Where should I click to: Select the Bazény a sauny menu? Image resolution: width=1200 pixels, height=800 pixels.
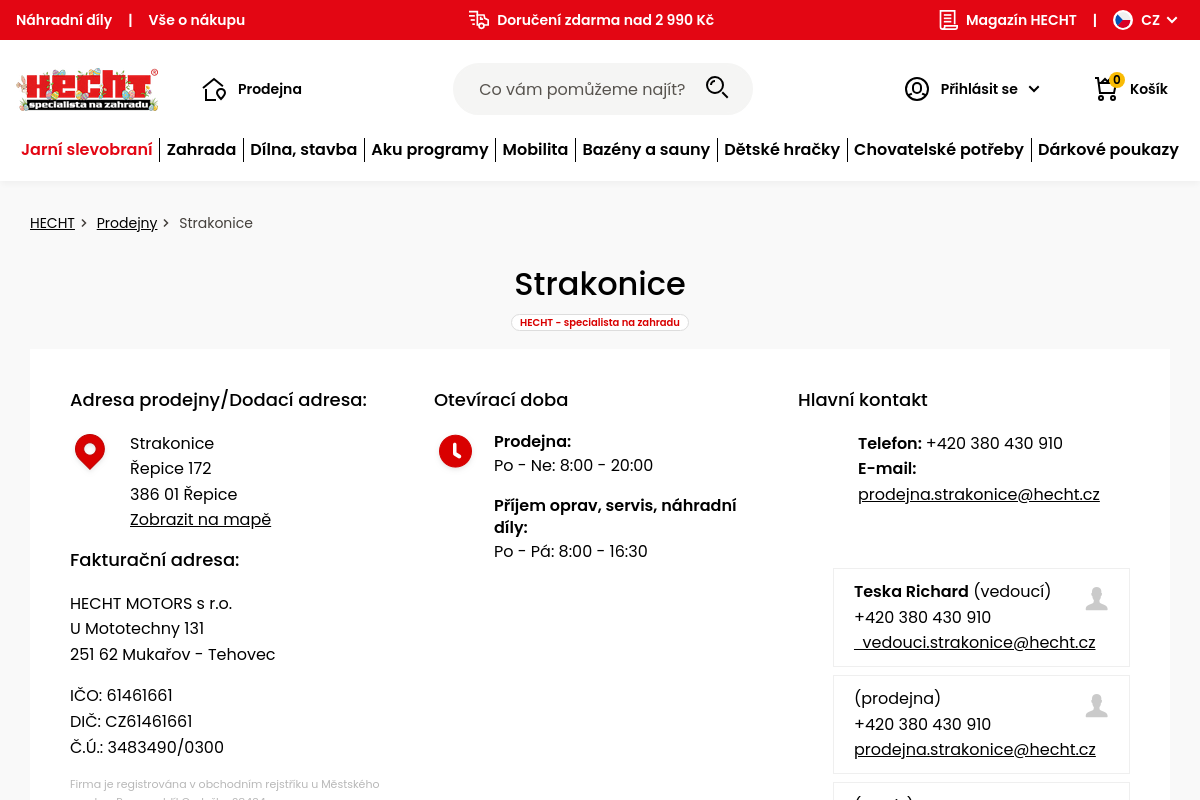point(646,150)
